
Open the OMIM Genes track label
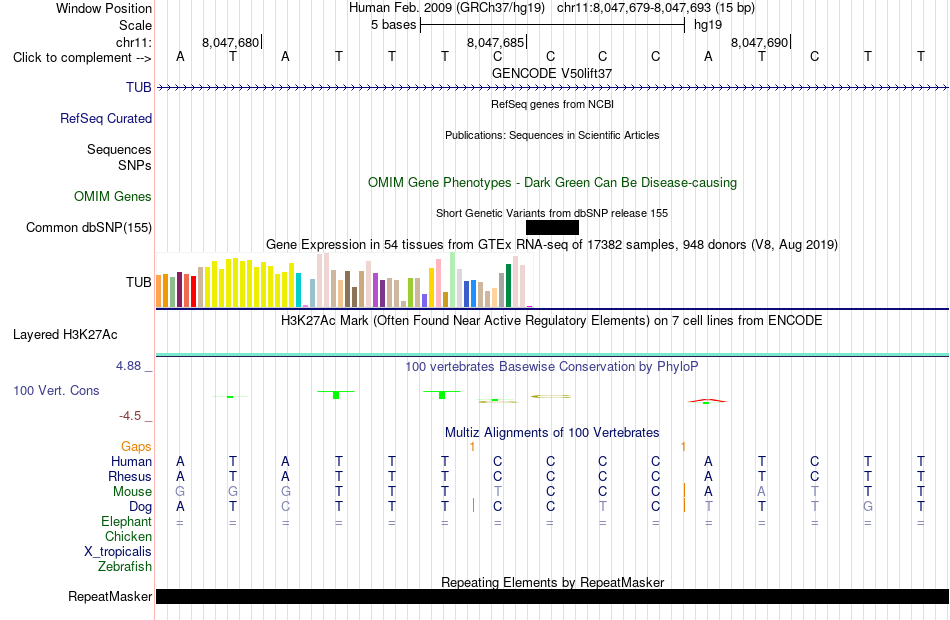[112, 196]
